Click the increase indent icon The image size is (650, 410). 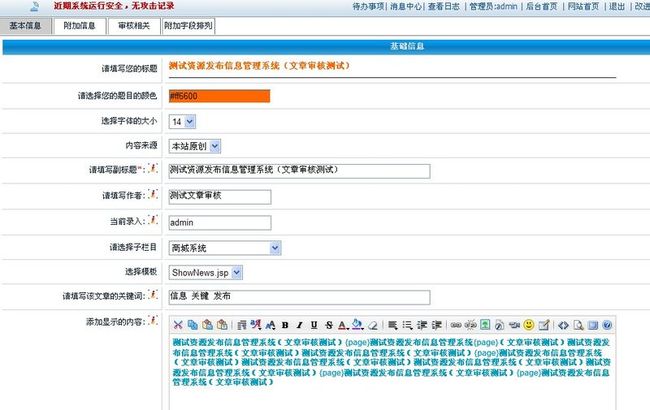point(437,325)
